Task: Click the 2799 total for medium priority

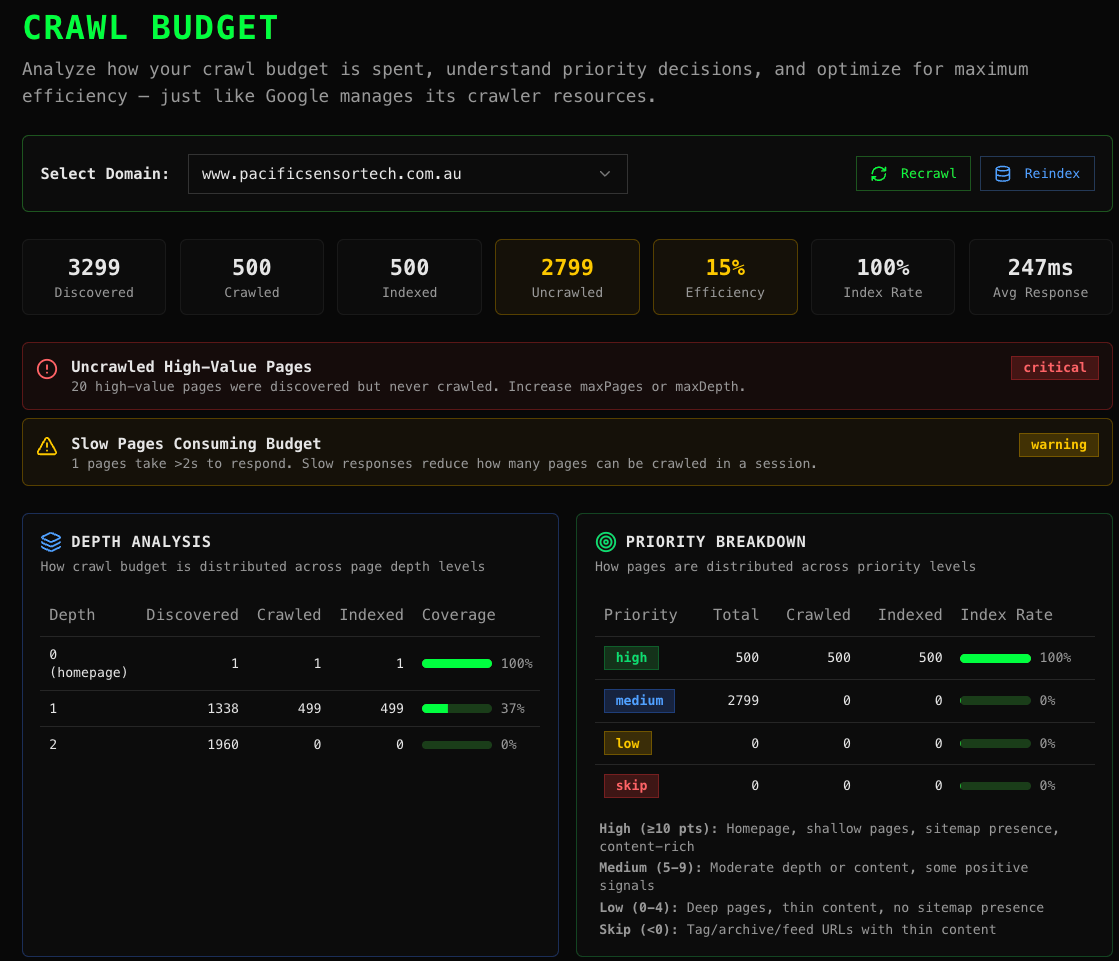Action: pyautogui.click(x=743, y=701)
